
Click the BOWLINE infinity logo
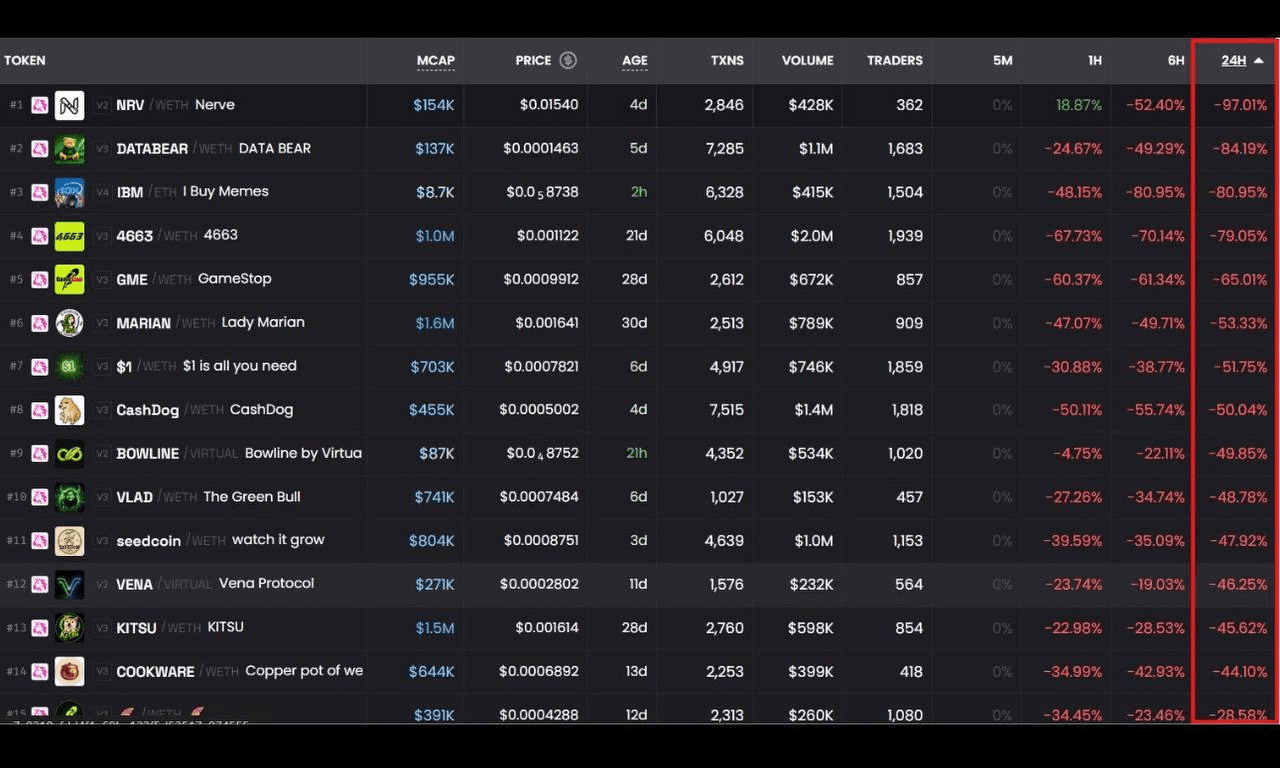69,454
